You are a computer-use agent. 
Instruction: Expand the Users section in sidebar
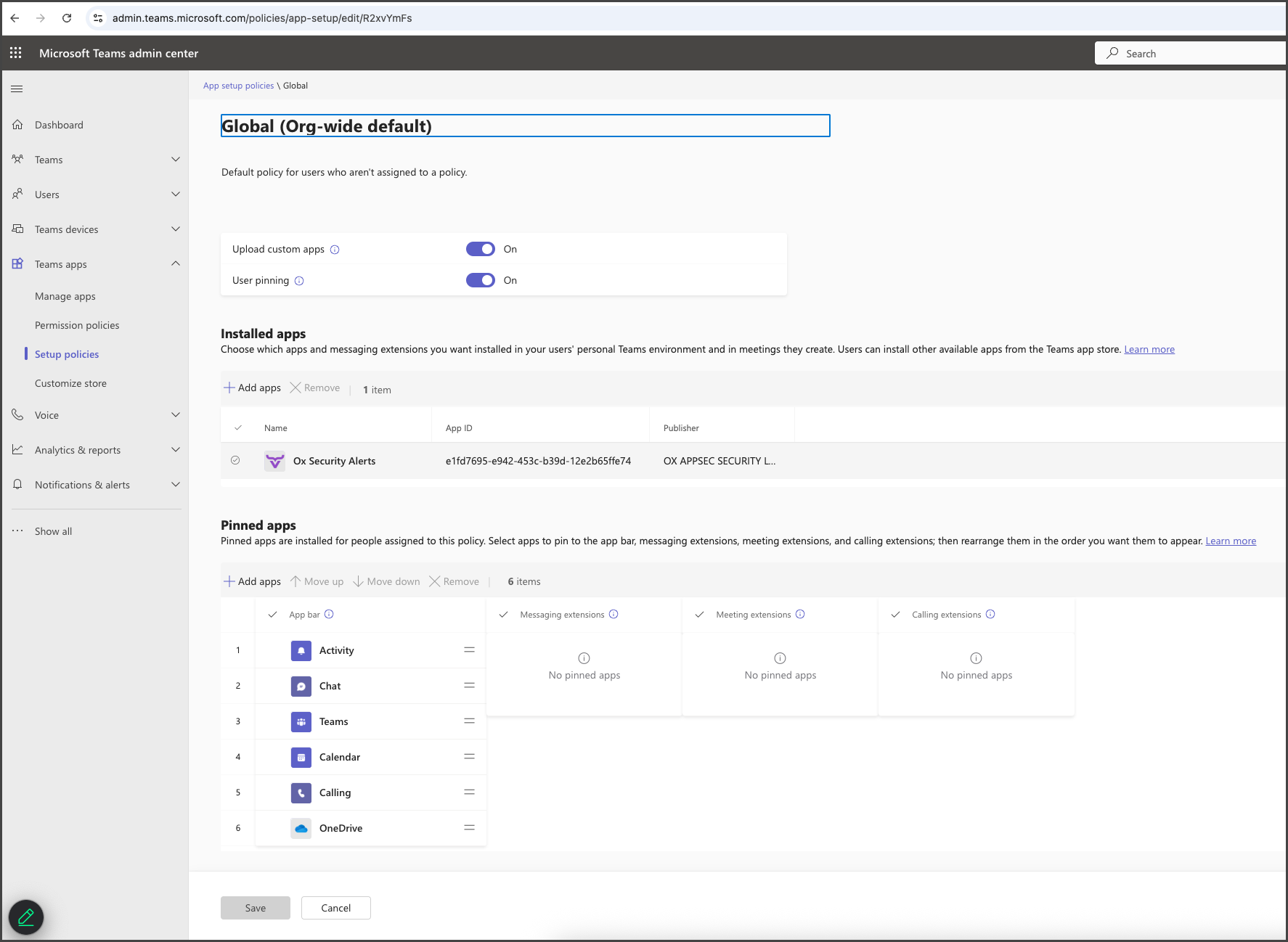(x=175, y=194)
